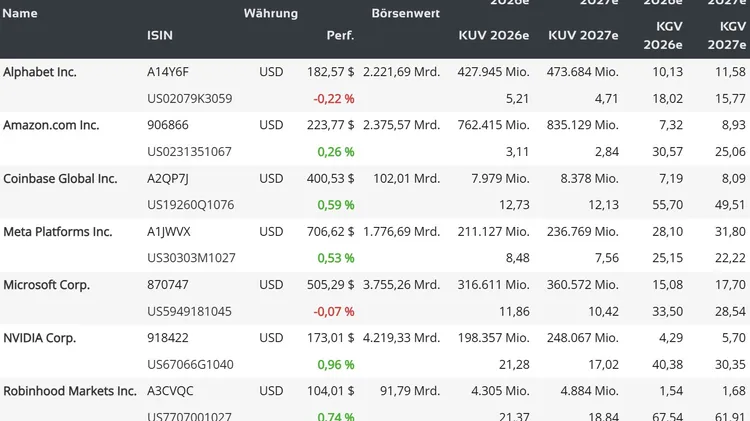Viewport: 750px width, 421px height.
Task: Open the Meta Platforms Inc. stock link
Action: [x=57, y=232]
